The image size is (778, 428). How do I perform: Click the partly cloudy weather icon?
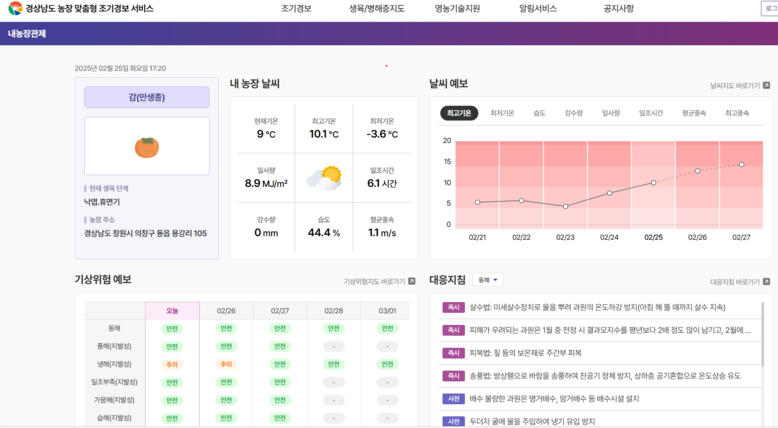click(324, 178)
